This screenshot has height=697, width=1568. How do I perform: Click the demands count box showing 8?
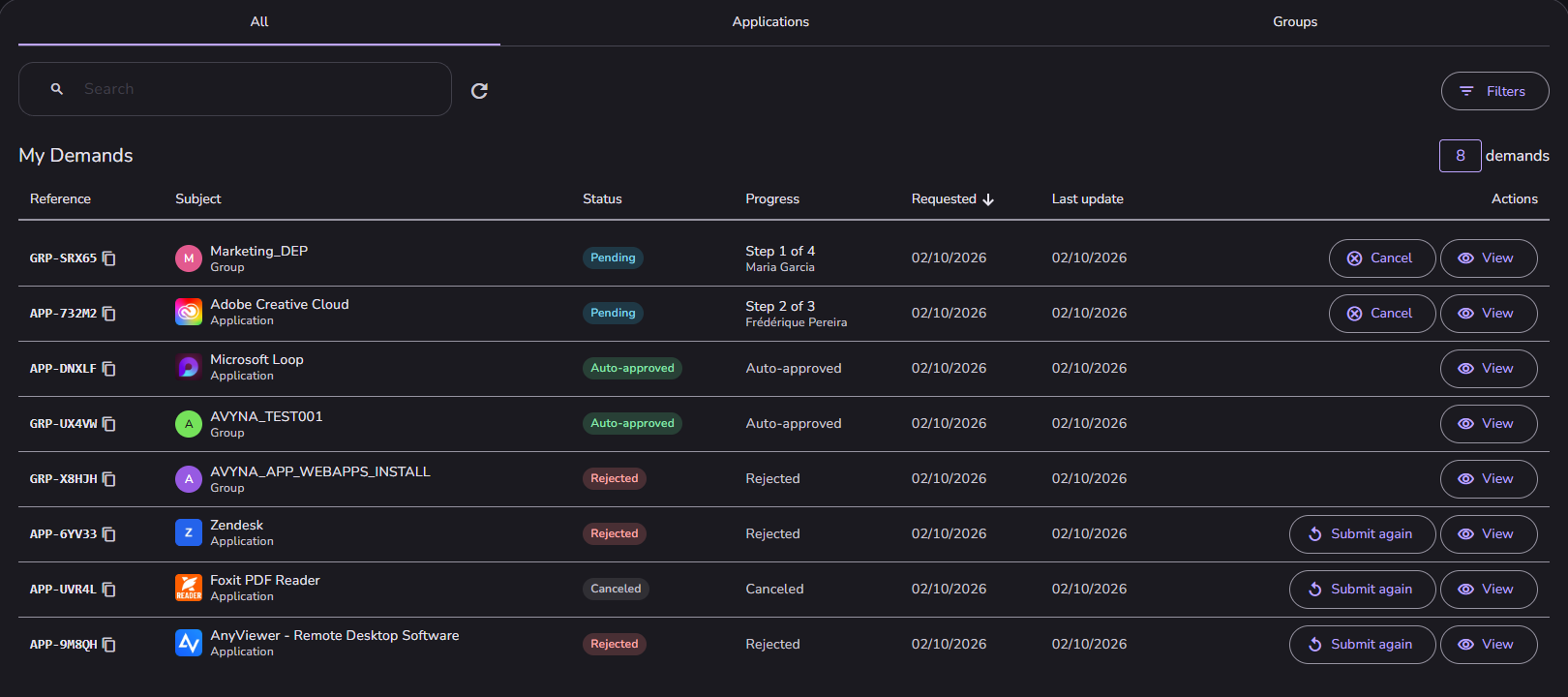(1460, 156)
